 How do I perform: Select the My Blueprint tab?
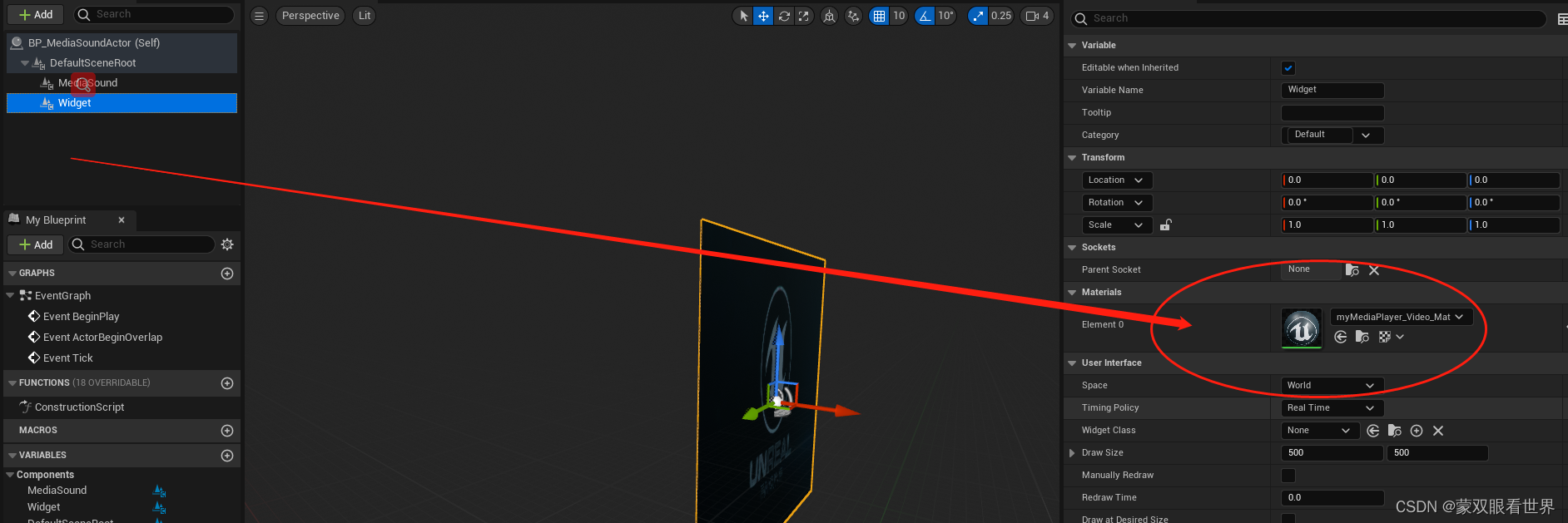coord(55,220)
